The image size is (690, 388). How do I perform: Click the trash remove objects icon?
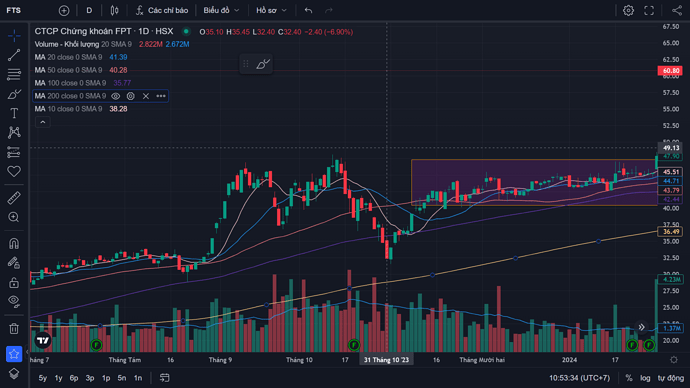14,328
